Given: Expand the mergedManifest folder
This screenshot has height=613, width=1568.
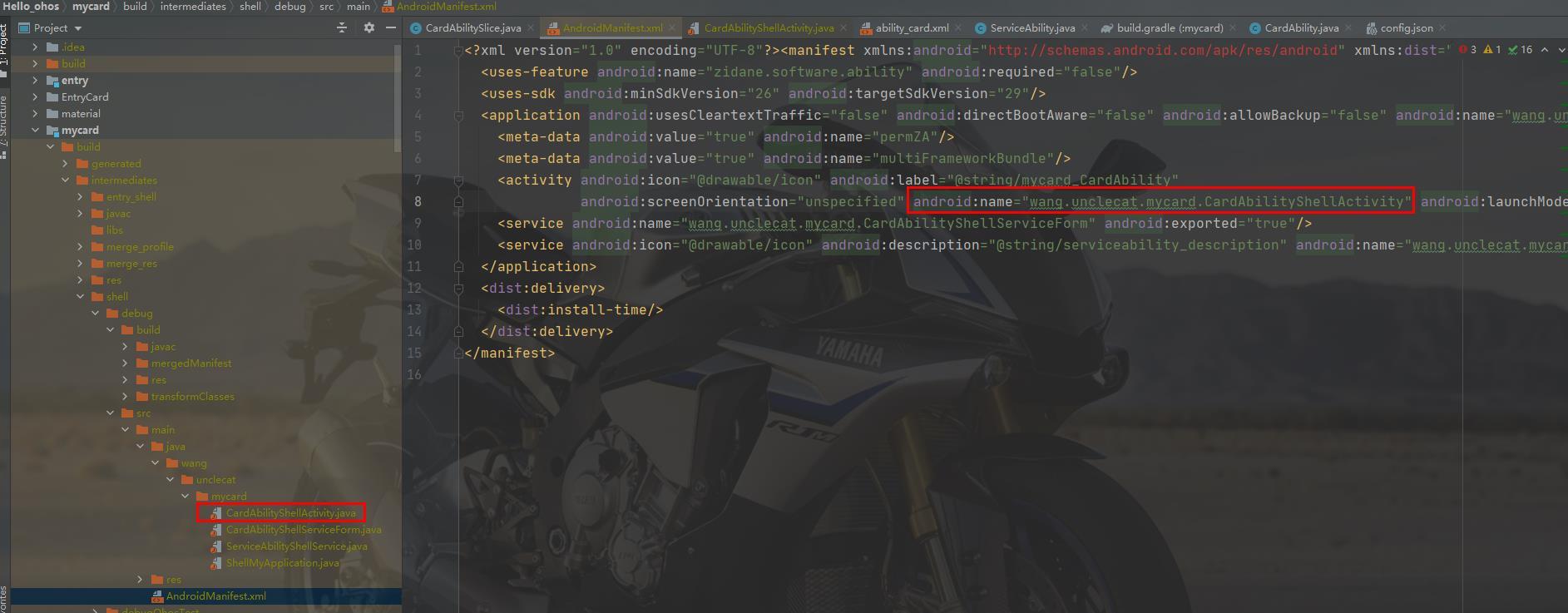Looking at the screenshot, I should click(125, 363).
